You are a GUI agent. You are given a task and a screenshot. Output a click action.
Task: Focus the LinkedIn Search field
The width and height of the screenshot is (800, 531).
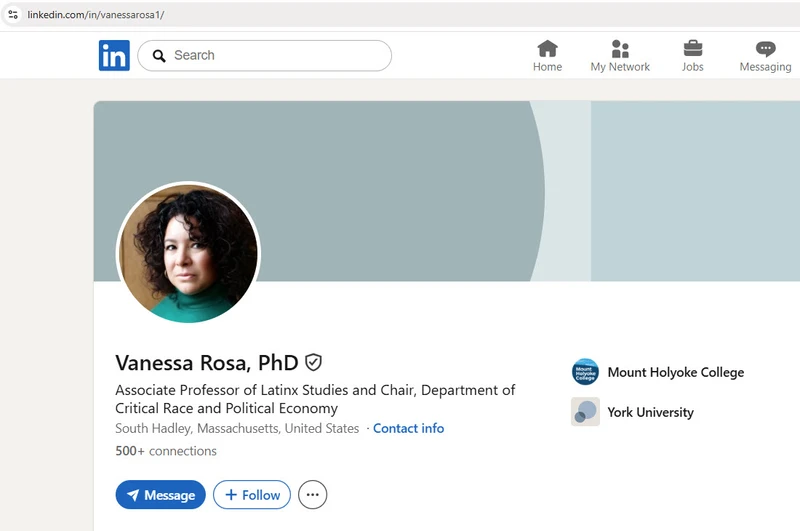coord(265,56)
